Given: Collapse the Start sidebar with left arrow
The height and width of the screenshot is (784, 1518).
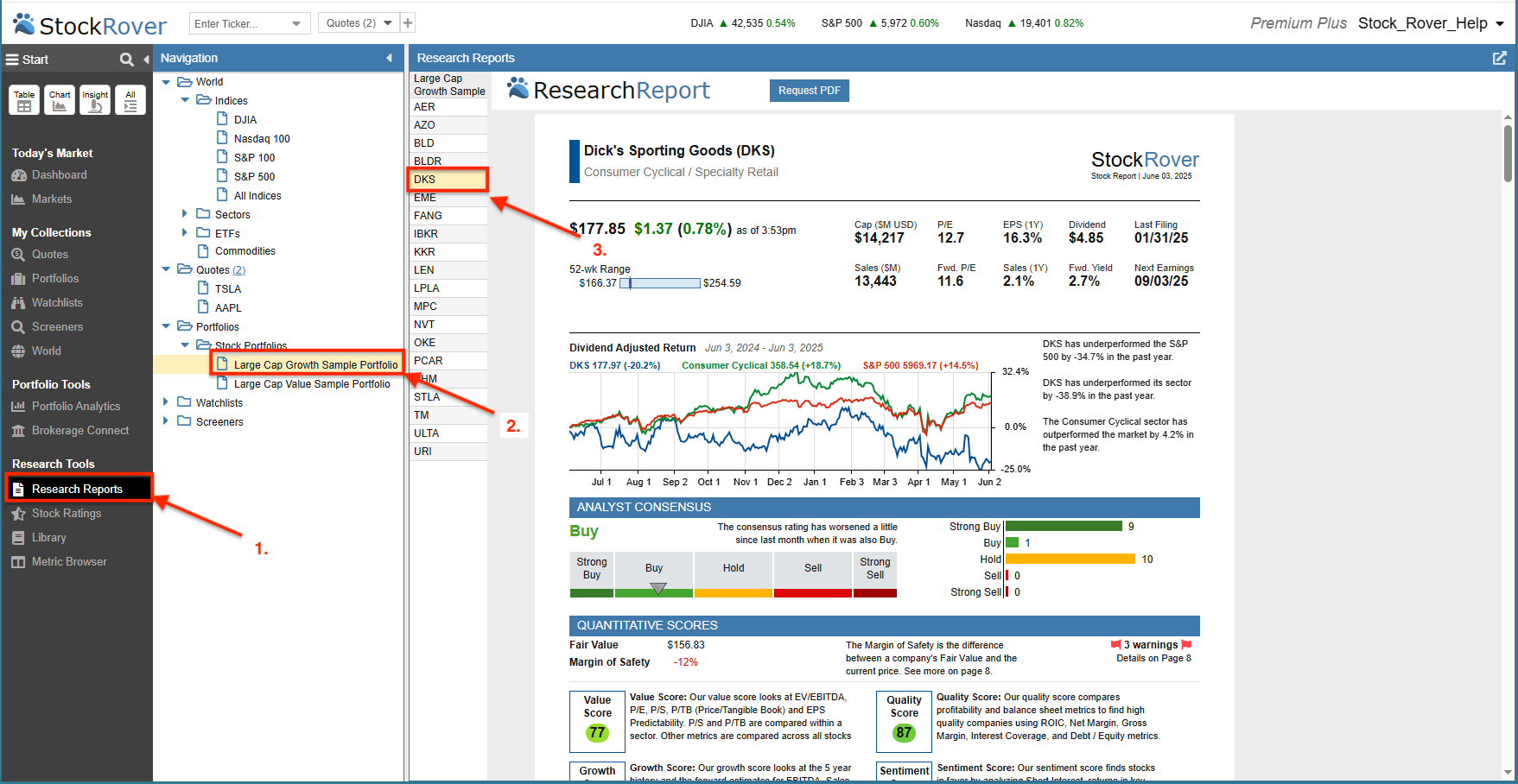Looking at the screenshot, I should point(146,60).
